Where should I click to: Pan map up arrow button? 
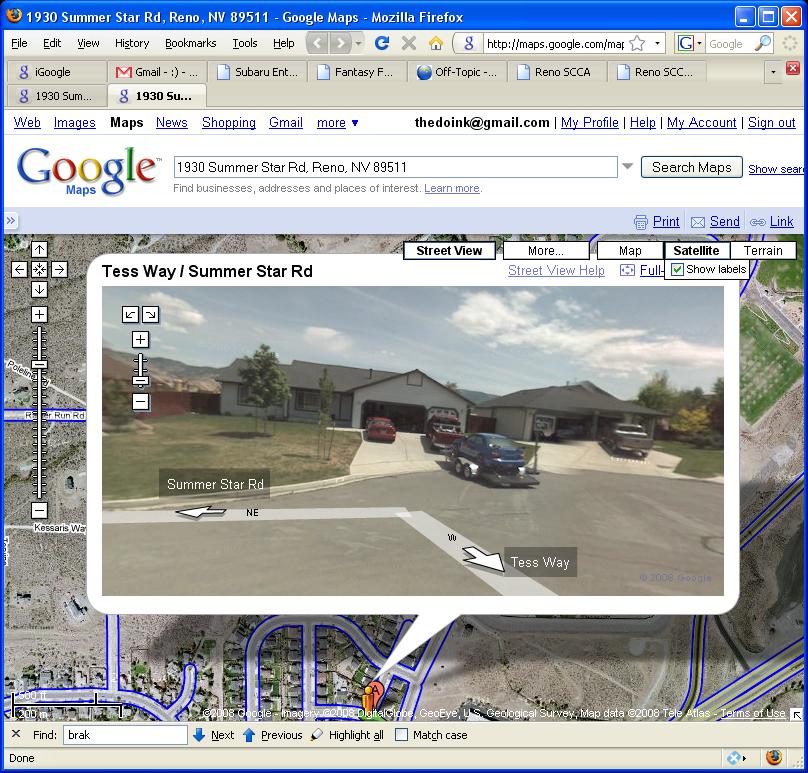pos(39,250)
